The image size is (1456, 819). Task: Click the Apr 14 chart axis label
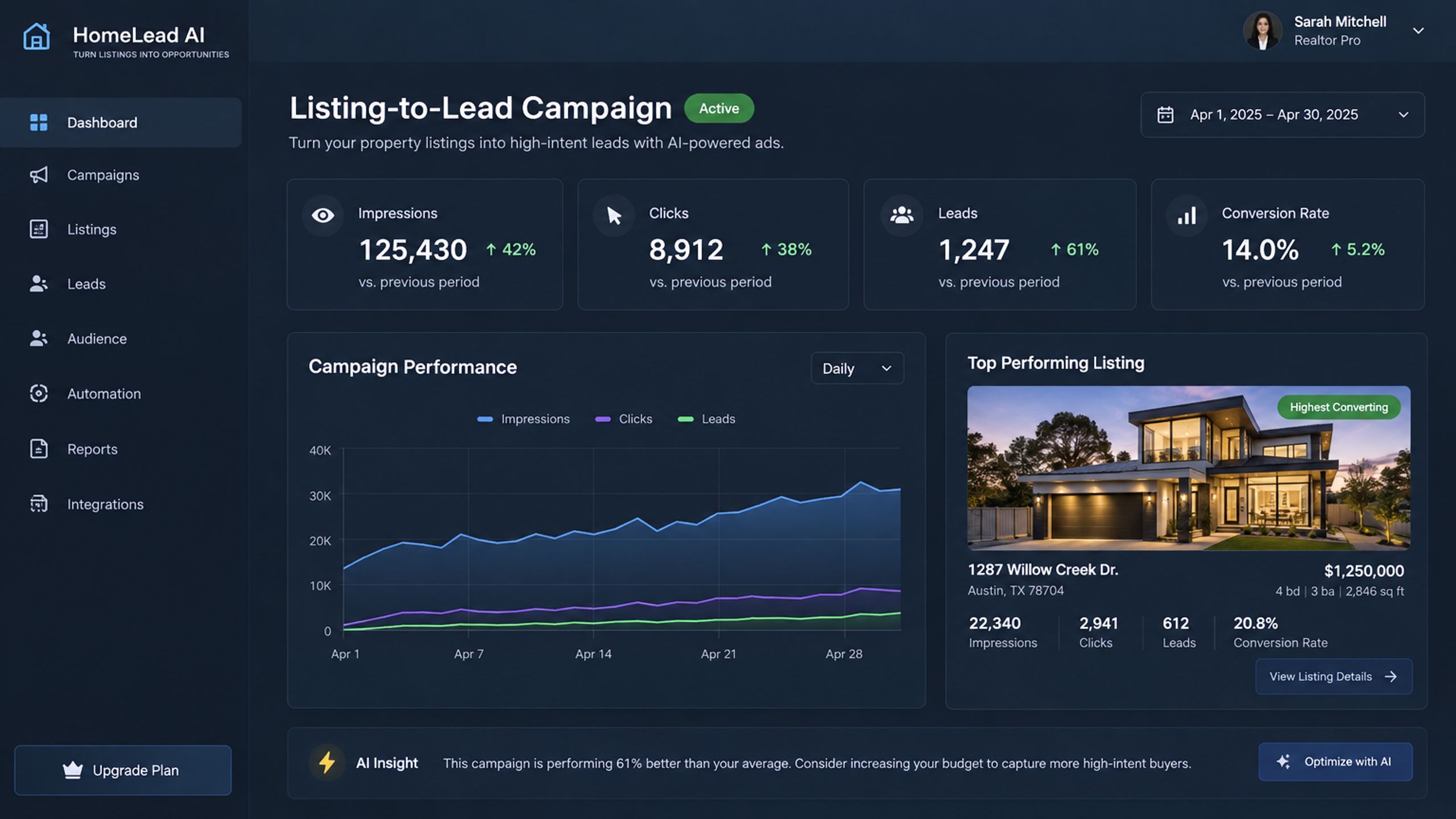(x=593, y=654)
